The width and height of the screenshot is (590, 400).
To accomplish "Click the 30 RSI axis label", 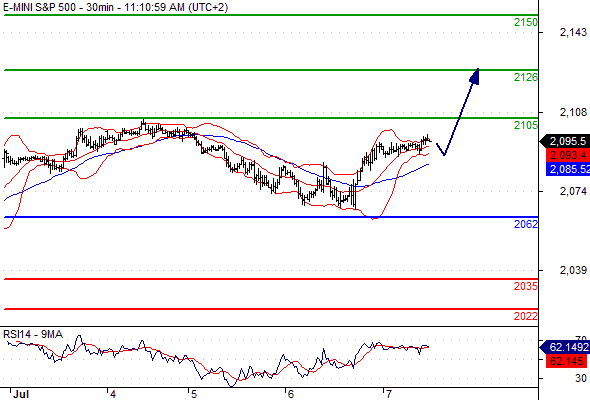I will click(581, 378).
